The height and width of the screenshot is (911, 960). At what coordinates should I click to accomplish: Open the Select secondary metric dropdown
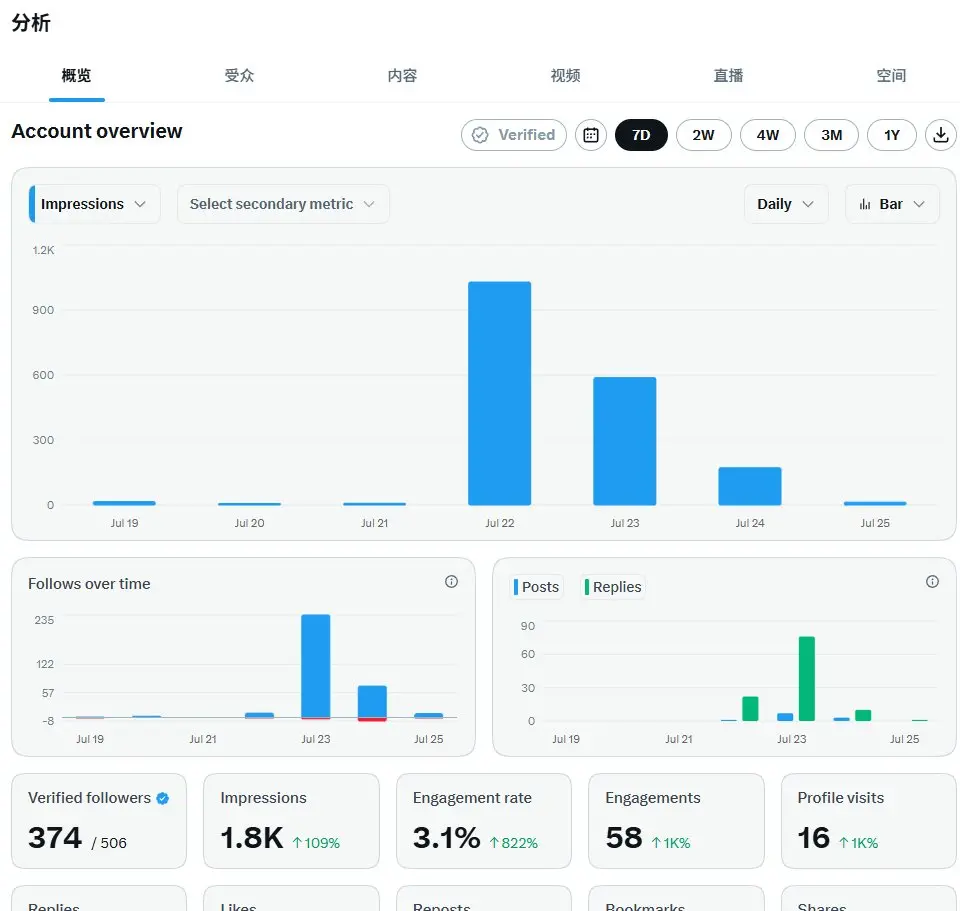pos(283,204)
